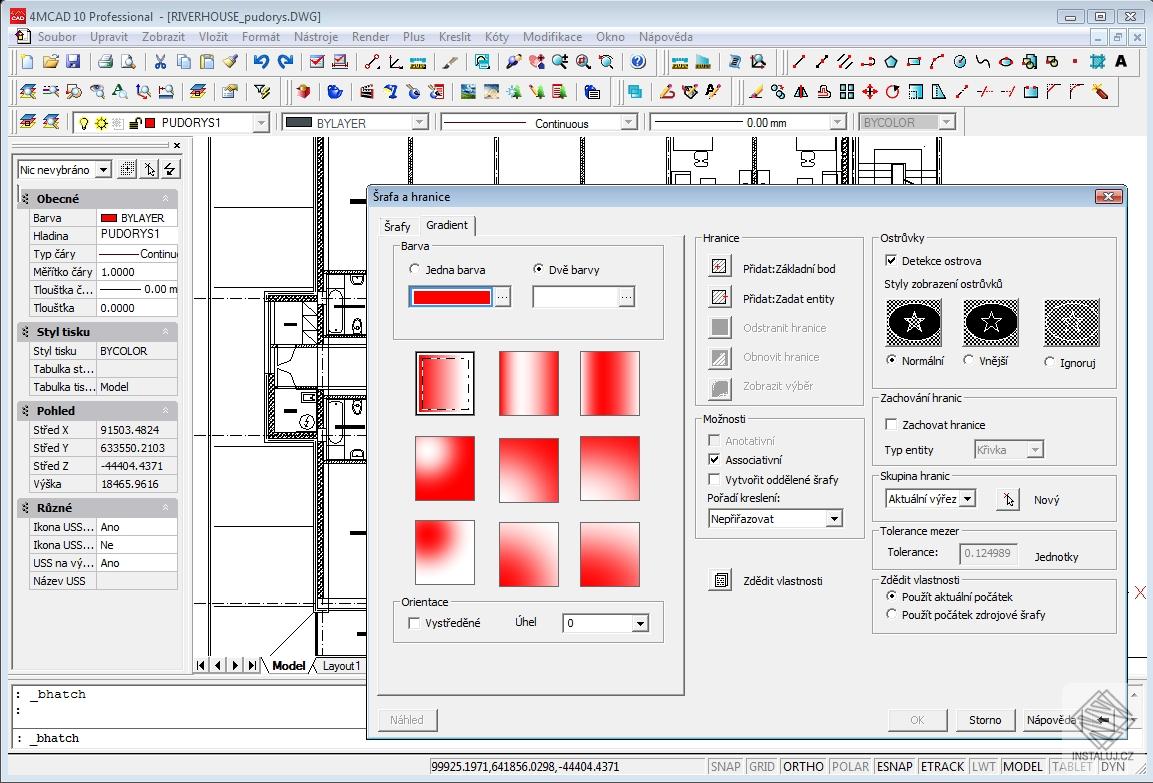Click the 'Storno' button
1153x783 pixels.
coord(985,720)
